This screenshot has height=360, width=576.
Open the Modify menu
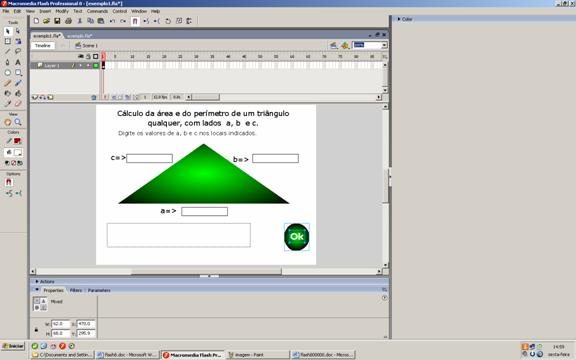point(62,11)
